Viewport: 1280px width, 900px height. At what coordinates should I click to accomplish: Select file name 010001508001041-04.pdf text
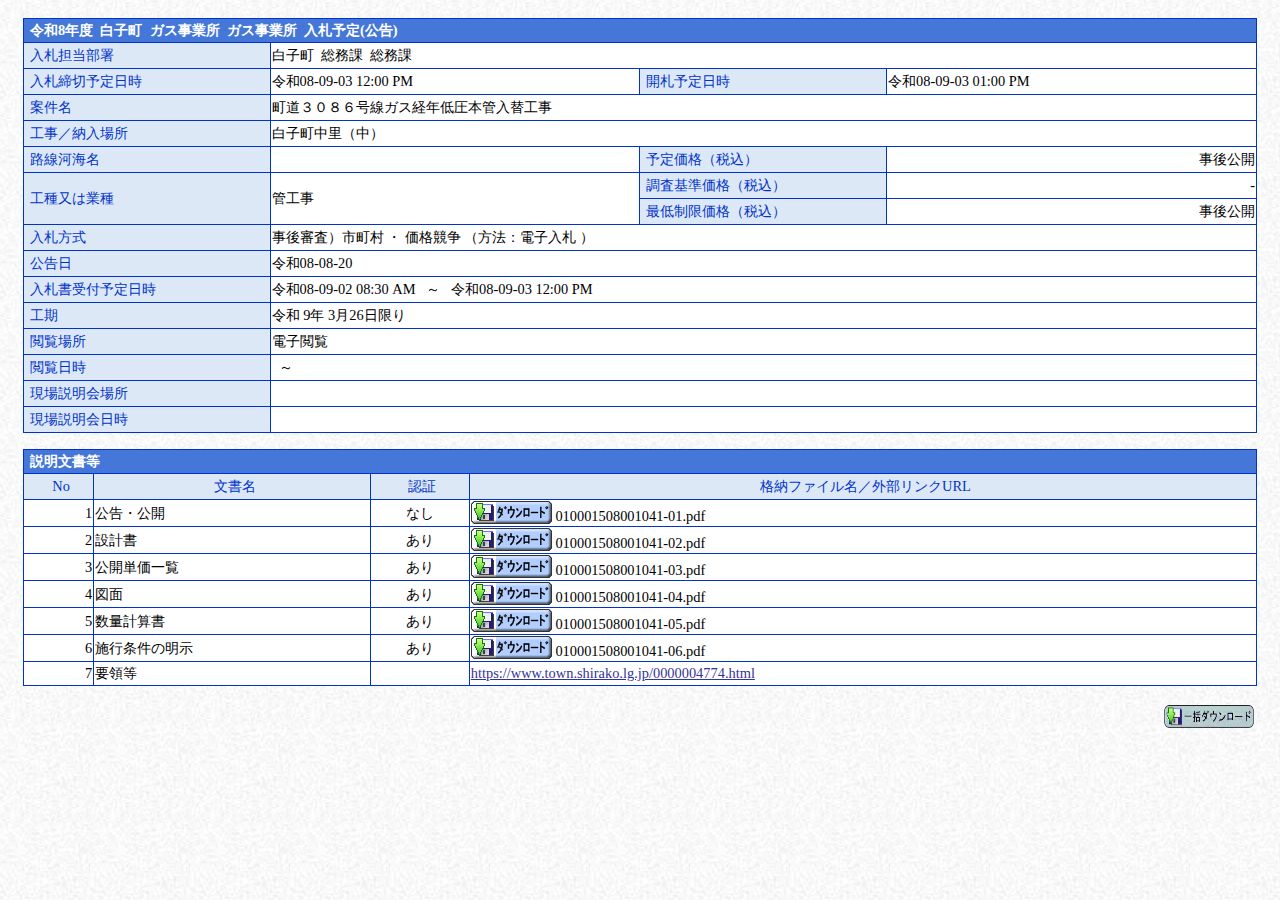(x=630, y=597)
